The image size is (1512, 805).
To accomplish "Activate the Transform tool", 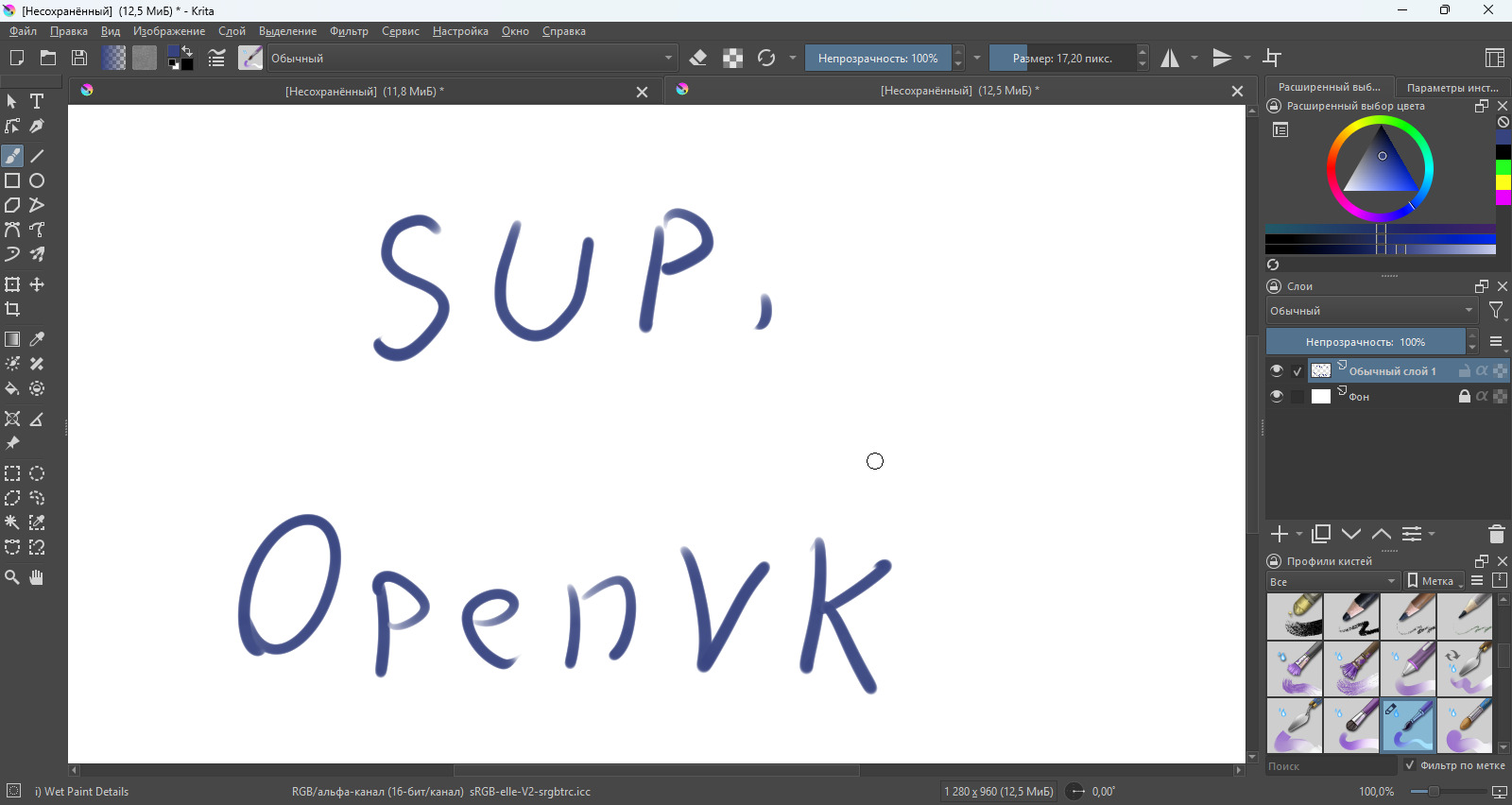I will click(x=12, y=284).
